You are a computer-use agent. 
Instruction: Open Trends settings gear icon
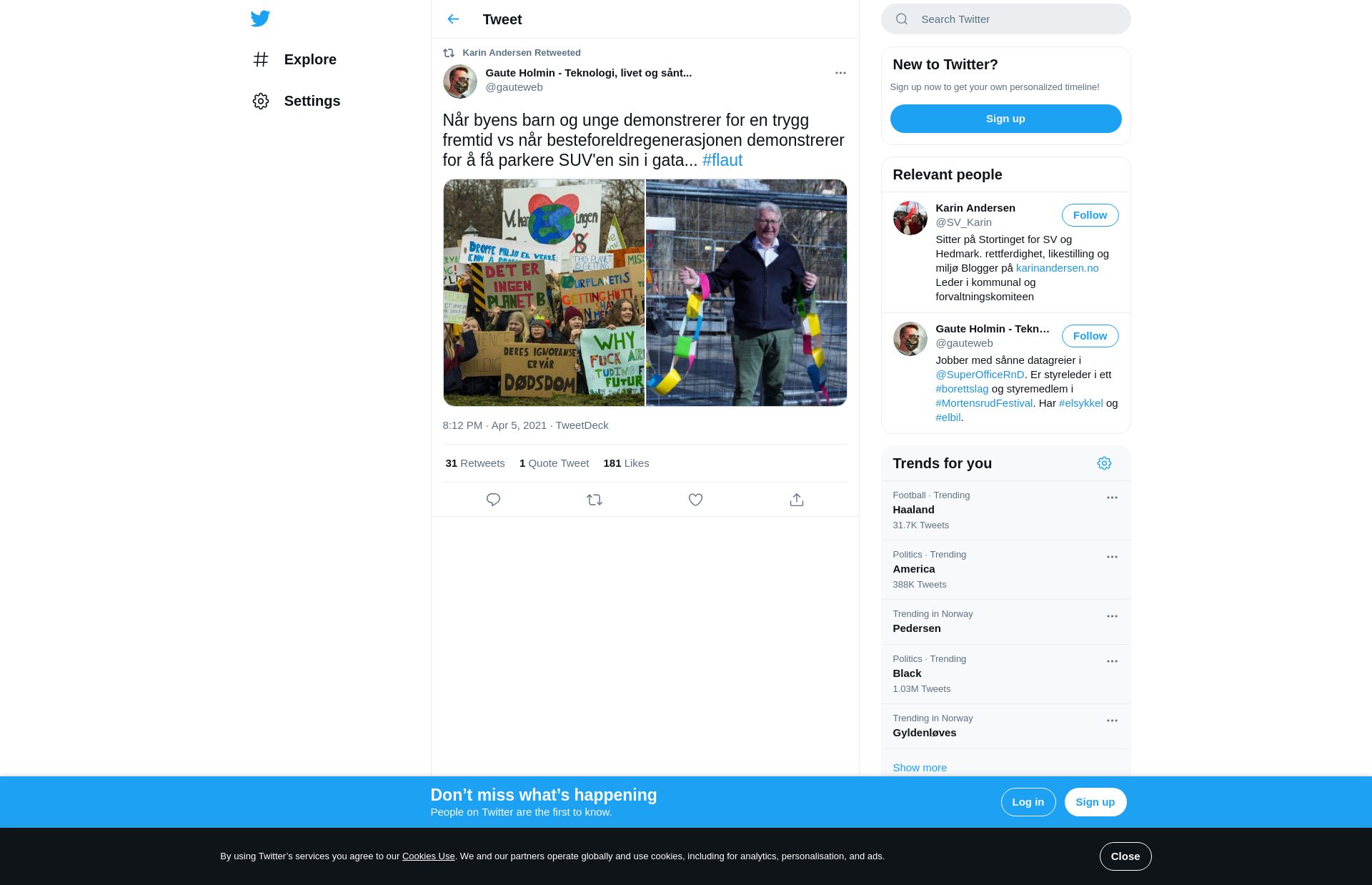[1104, 463]
